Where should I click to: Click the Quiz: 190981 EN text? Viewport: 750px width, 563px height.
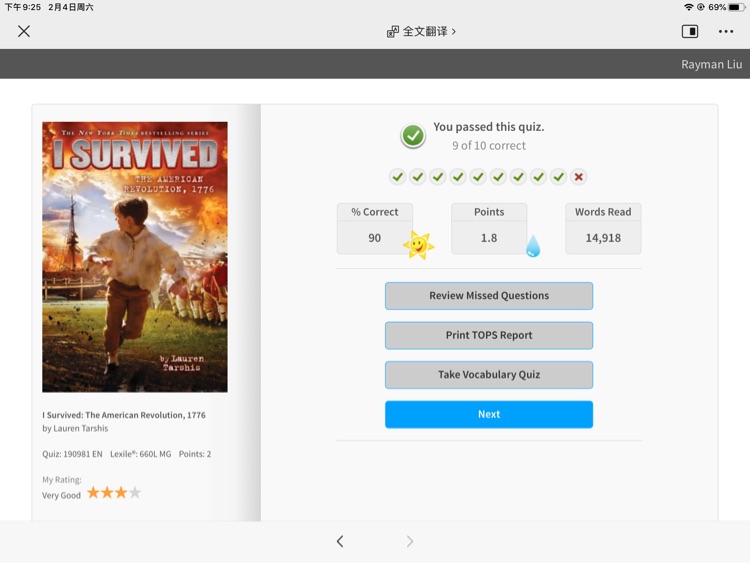(72, 454)
